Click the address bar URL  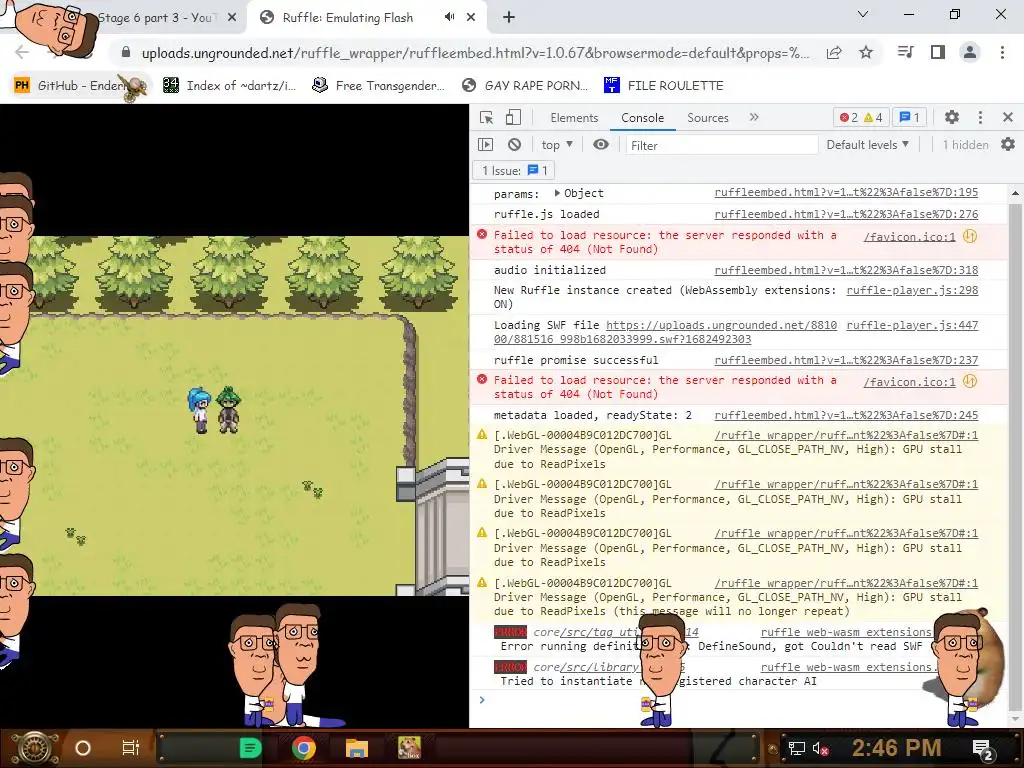[x=475, y=53]
